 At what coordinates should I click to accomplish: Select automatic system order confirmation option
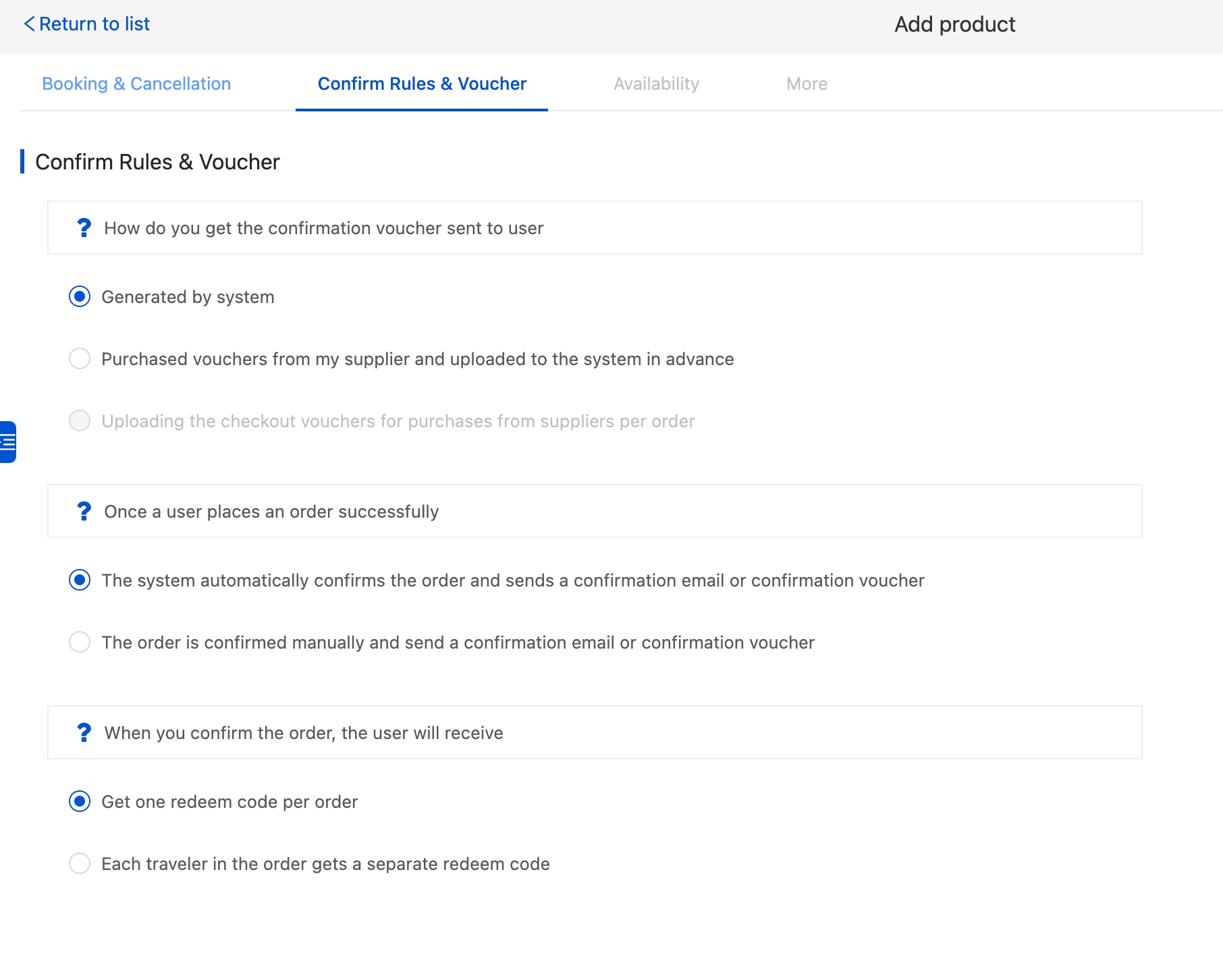click(x=80, y=580)
